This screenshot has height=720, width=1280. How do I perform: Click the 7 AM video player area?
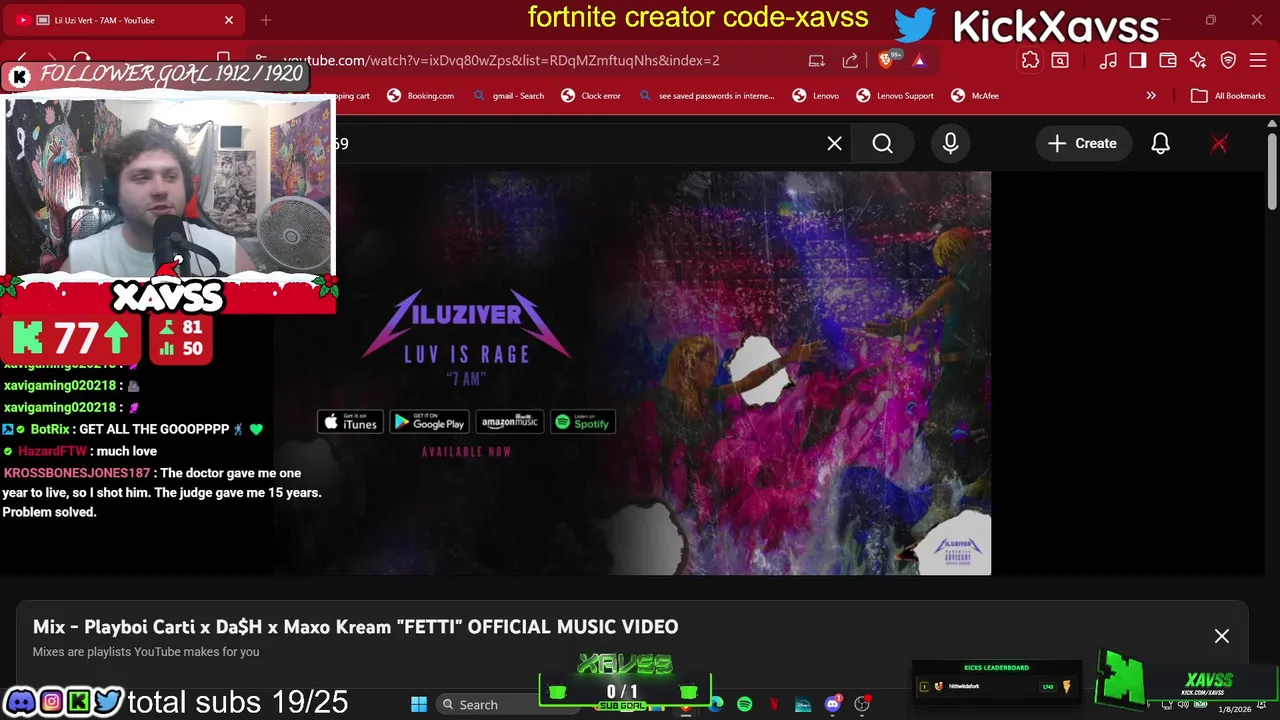[632, 373]
